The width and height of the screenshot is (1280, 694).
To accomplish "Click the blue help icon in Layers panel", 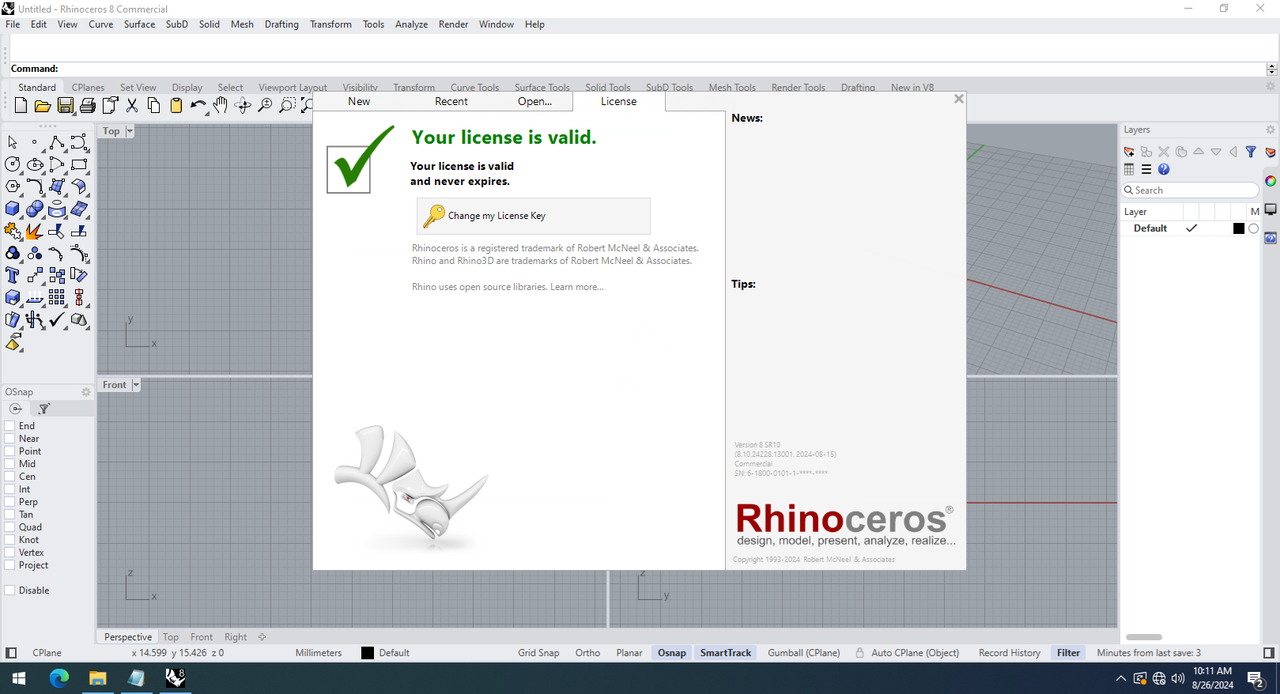I will pos(1164,169).
